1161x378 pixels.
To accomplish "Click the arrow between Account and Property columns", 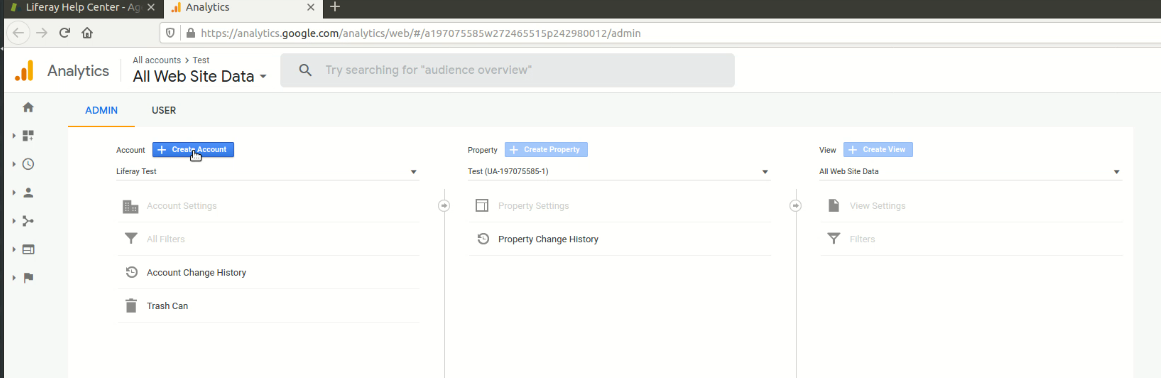I will click(444, 206).
